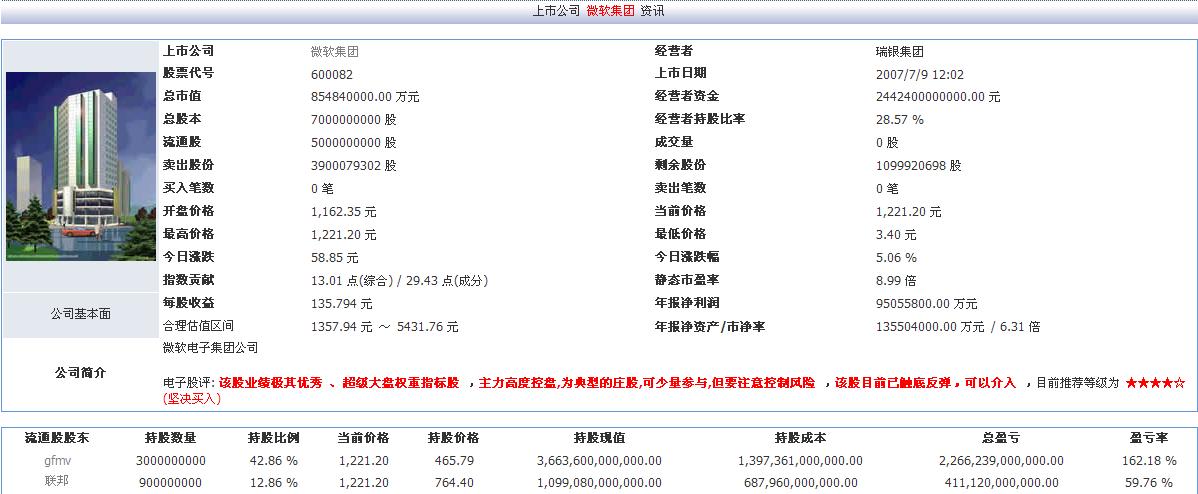
Task: Click 联邦 profit rate 59.76 %
Action: tap(1150, 483)
